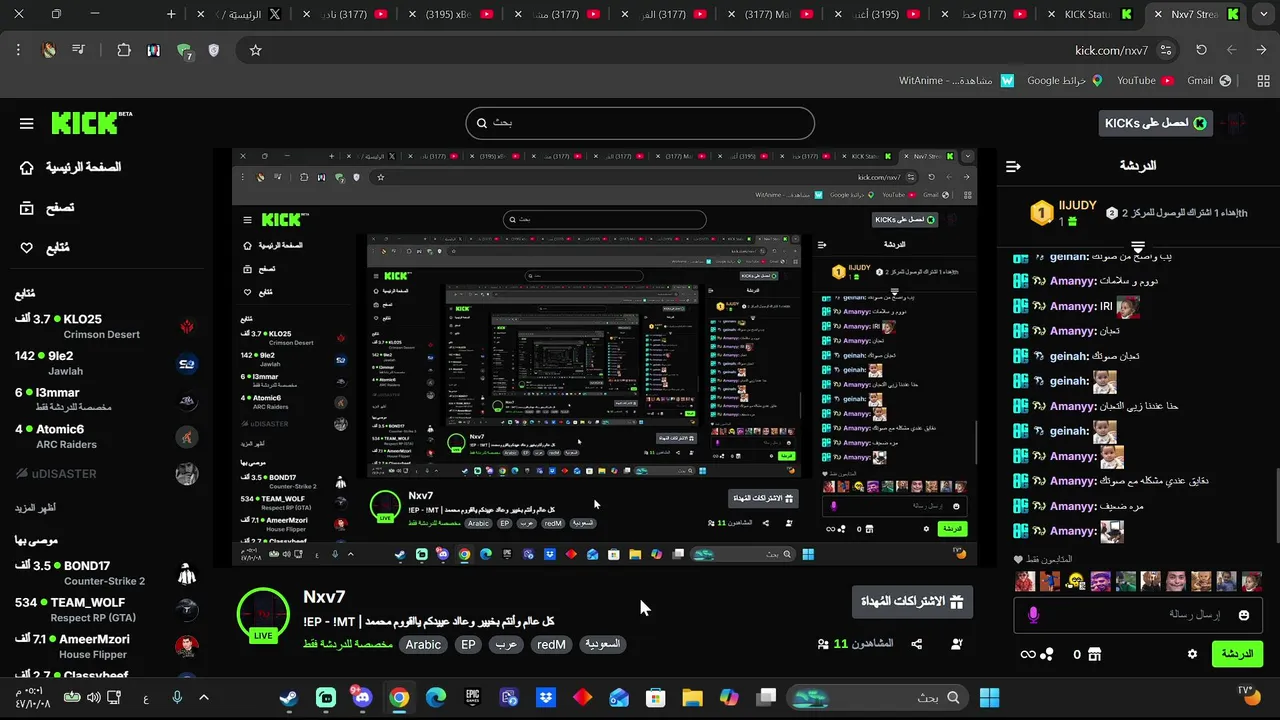Click the KICK beta logo
This screenshot has height=720, width=1280.
pos(92,122)
